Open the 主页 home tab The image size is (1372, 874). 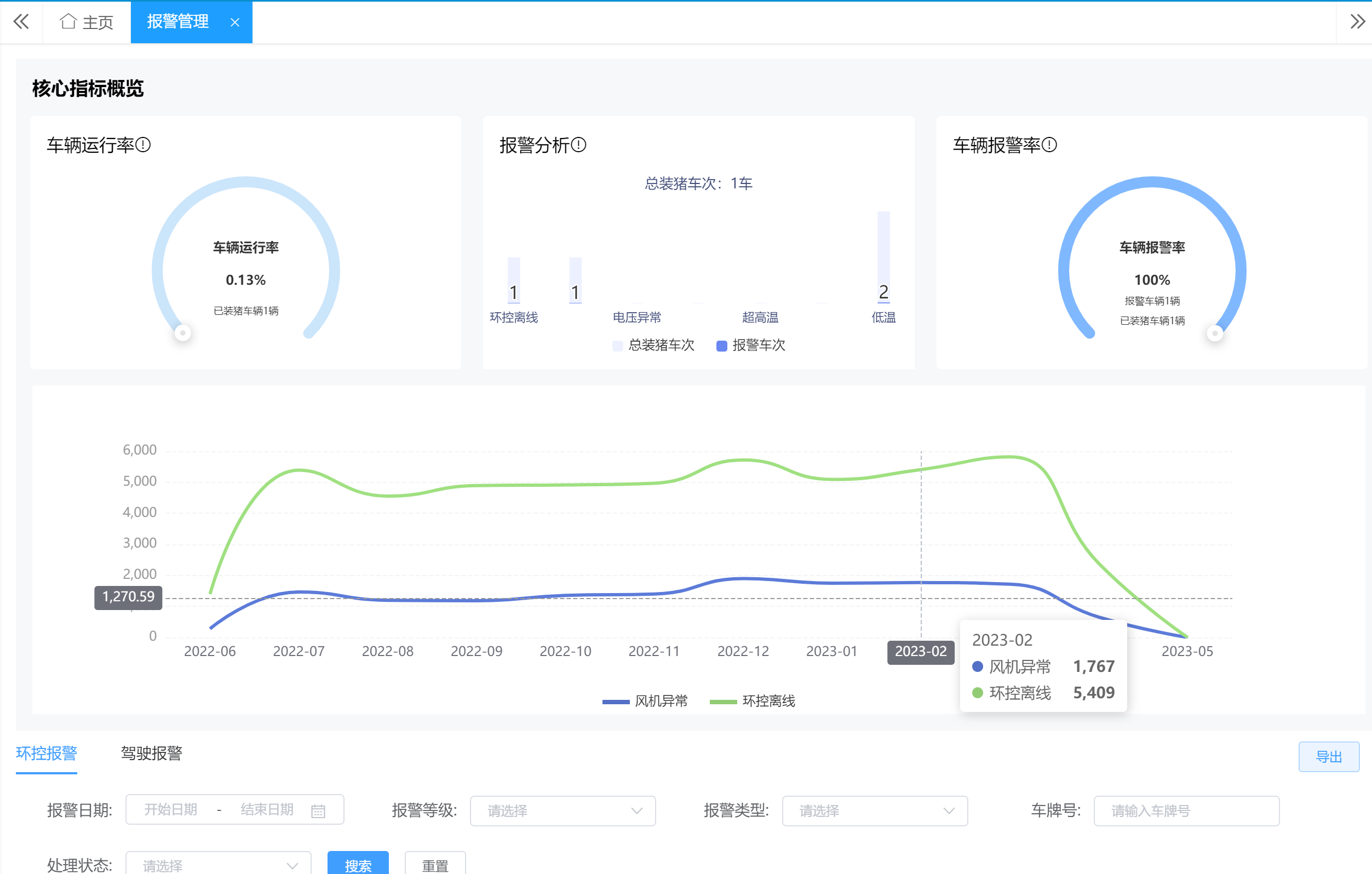click(x=87, y=22)
